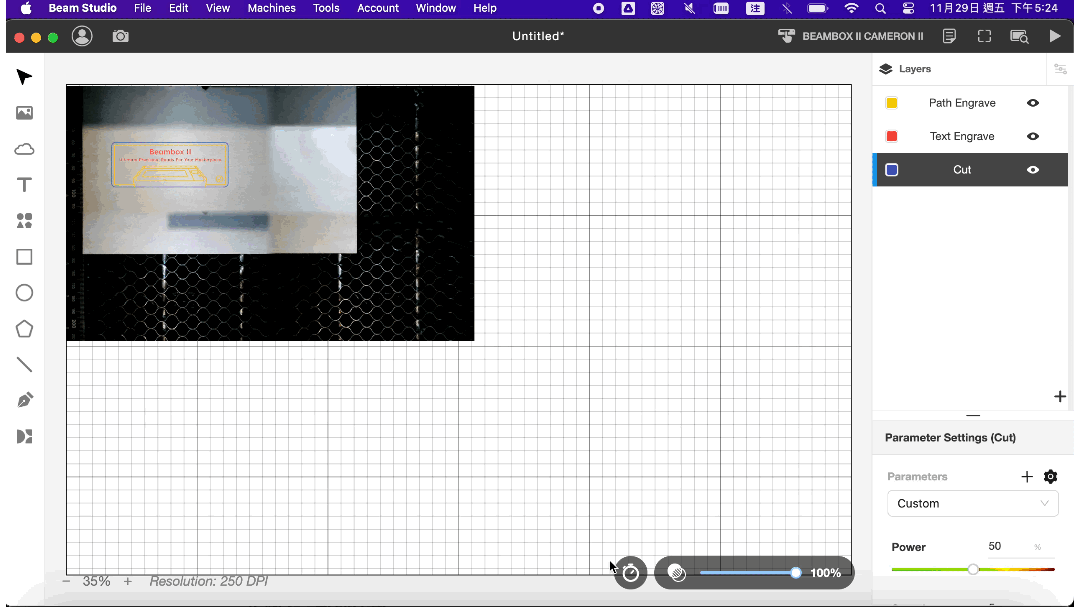Open the Tools menu

[x=326, y=8]
